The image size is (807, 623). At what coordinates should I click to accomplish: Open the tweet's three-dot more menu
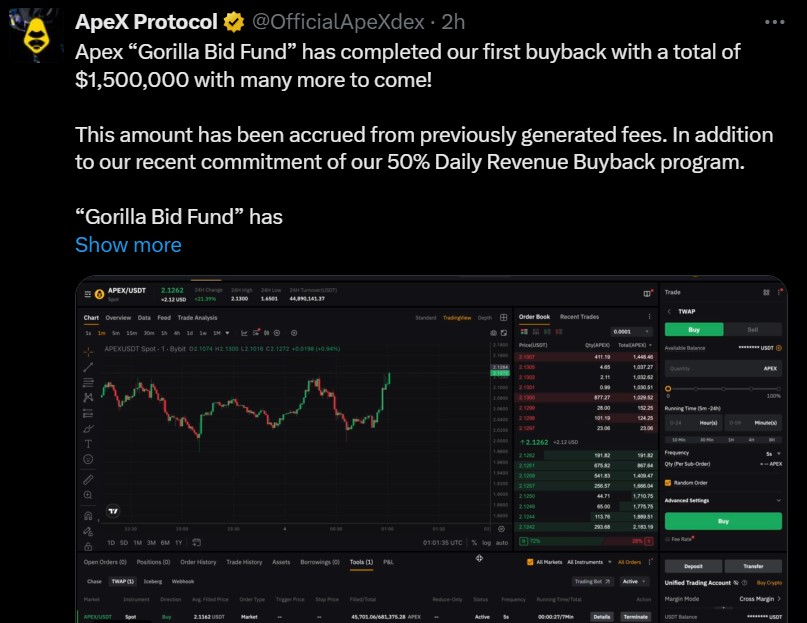click(776, 22)
